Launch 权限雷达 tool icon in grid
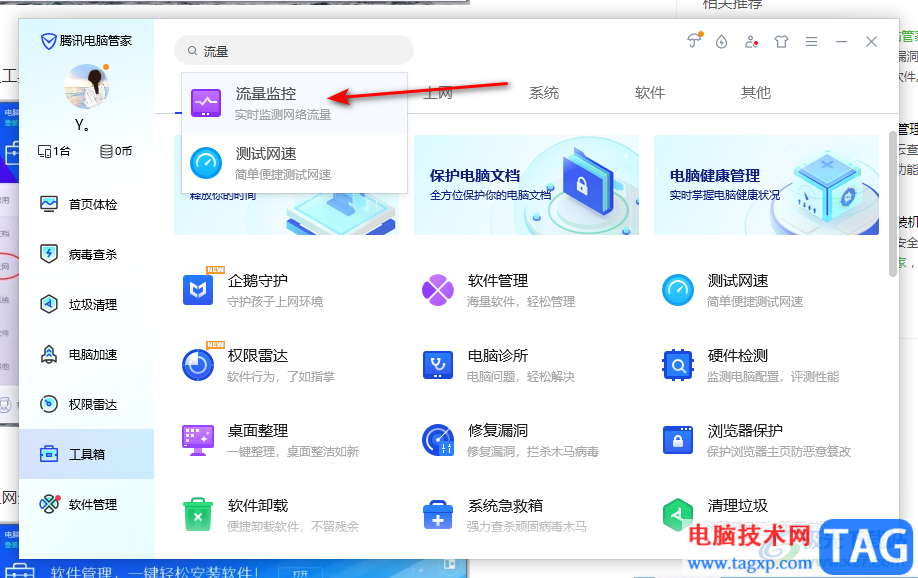The image size is (918, 578). (198, 365)
